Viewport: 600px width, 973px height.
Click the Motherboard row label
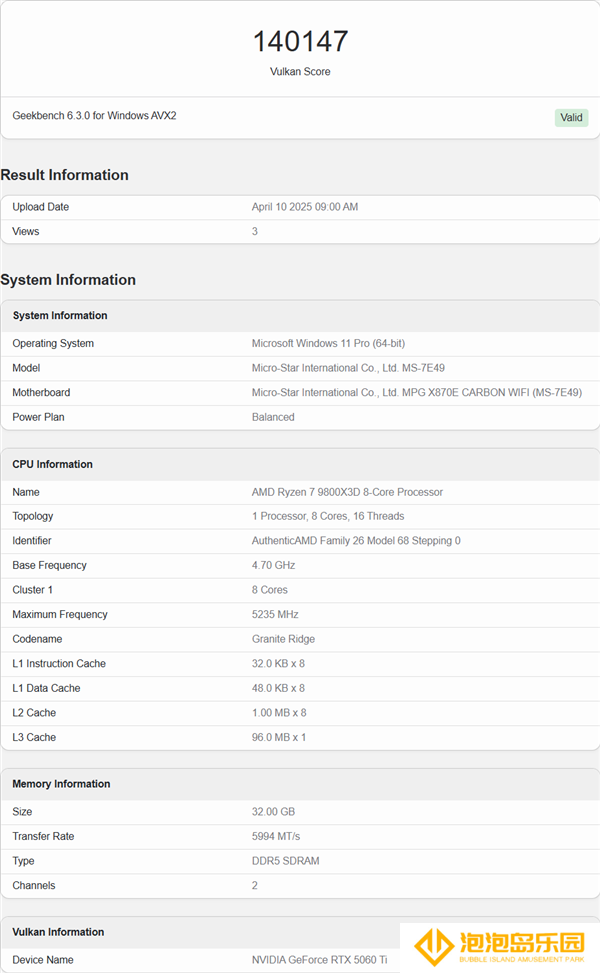41,392
